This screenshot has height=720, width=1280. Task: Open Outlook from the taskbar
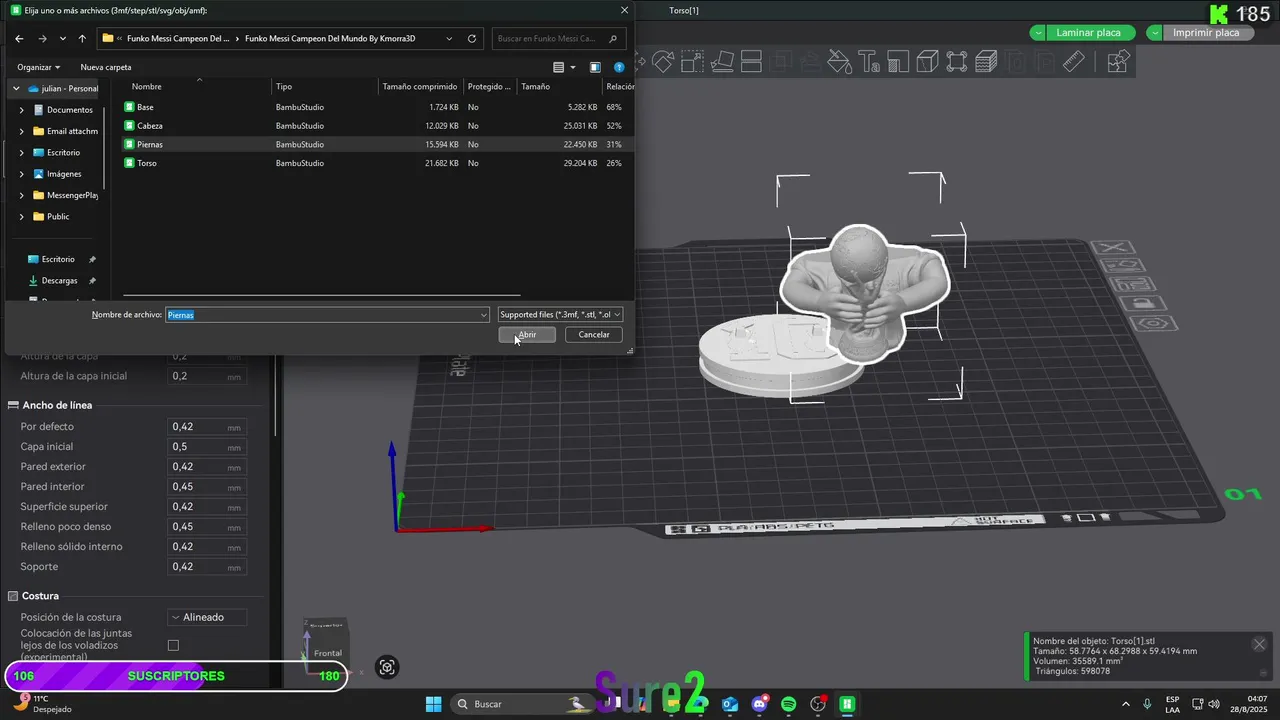pos(730,704)
